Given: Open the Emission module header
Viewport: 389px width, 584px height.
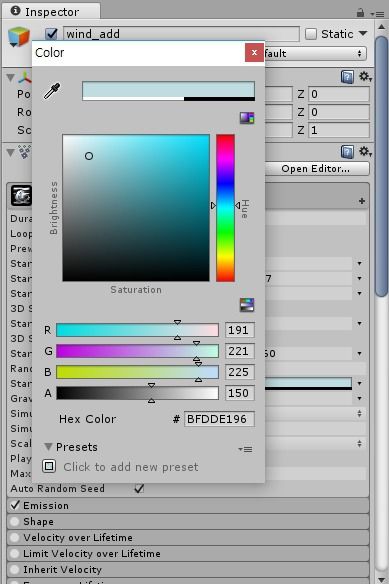Looking at the screenshot, I should click(x=188, y=505).
